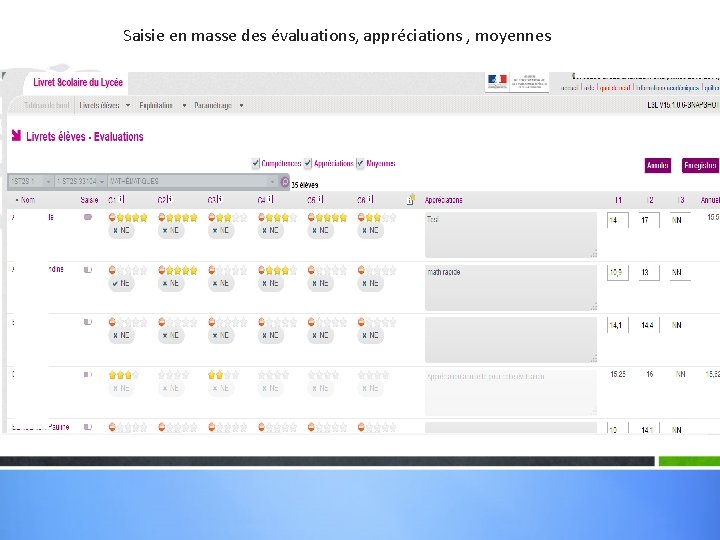Uncheck the Appréciations checkbox

(x=308, y=163)
